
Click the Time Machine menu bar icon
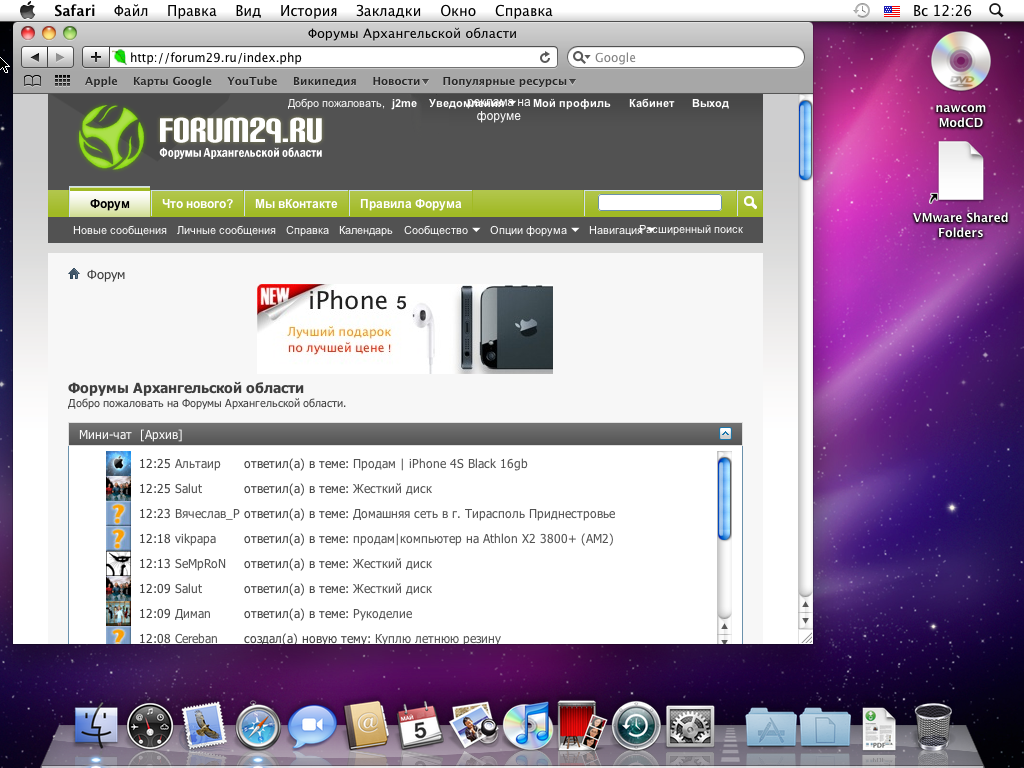click(862, 10)
